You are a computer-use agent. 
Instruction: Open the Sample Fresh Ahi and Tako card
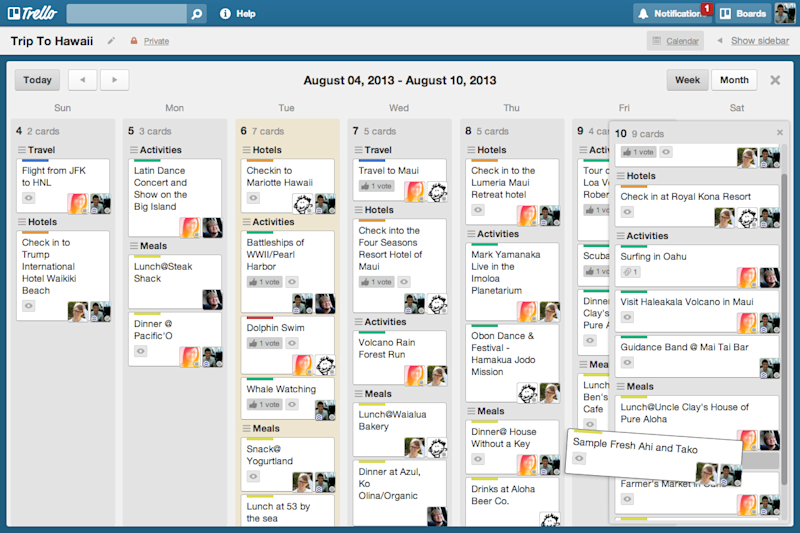pyautogui.click(x=656, y=455)
